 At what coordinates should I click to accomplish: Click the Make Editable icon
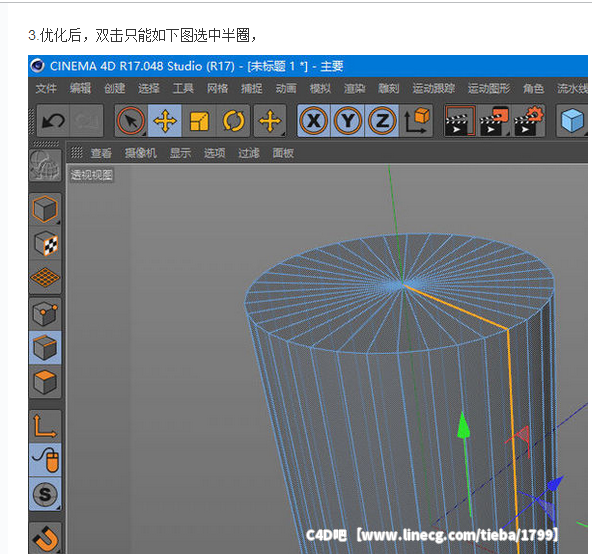45,165
